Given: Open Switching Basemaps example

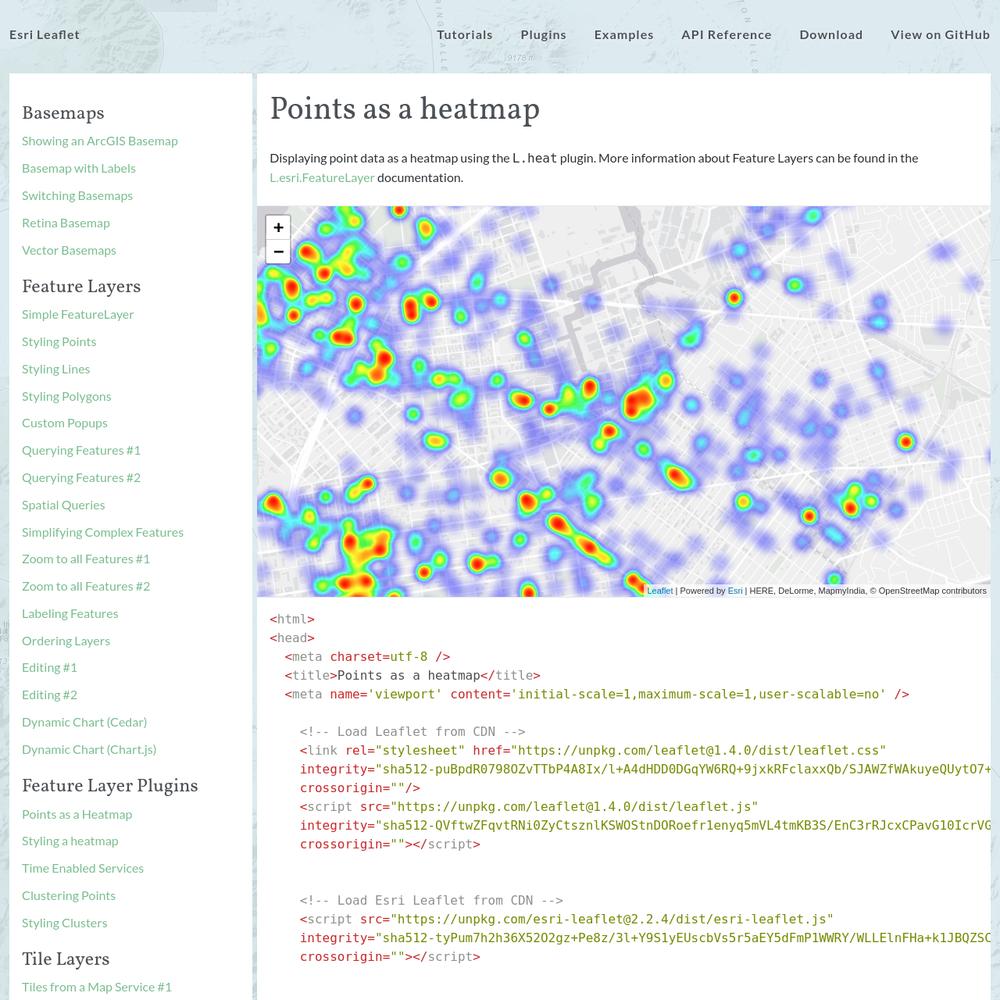Looking at the screenshot, I should coord(77,196).
